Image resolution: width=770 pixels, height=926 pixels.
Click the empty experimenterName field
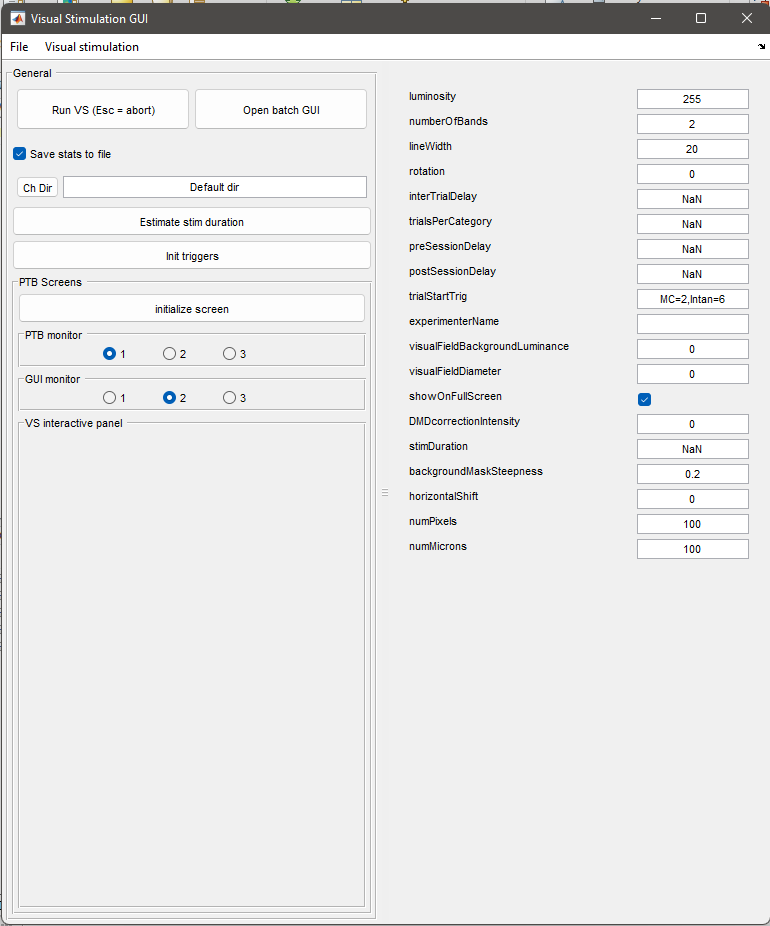tap(693, 324)
